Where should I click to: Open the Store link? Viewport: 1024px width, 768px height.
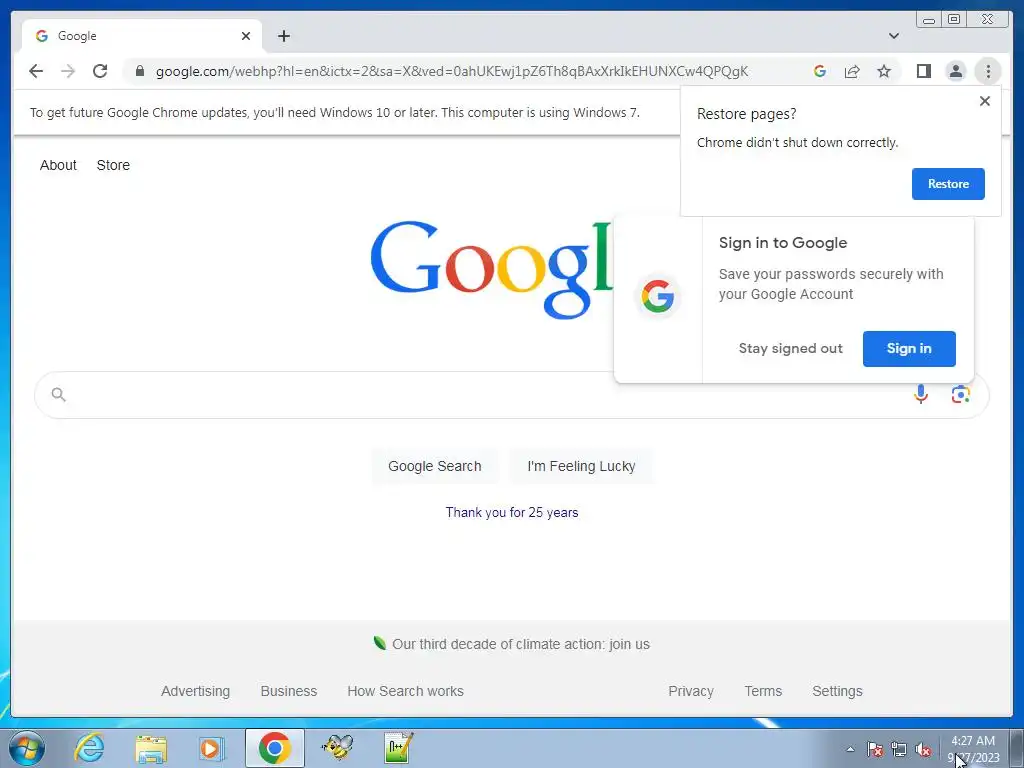113,165
